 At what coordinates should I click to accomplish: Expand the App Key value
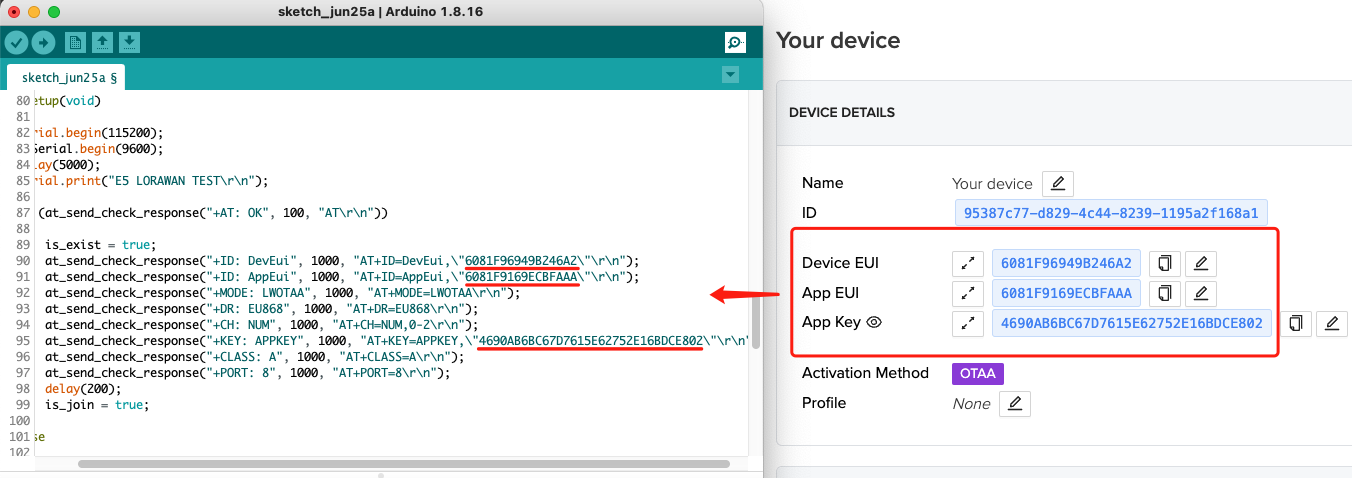[967, 323]
